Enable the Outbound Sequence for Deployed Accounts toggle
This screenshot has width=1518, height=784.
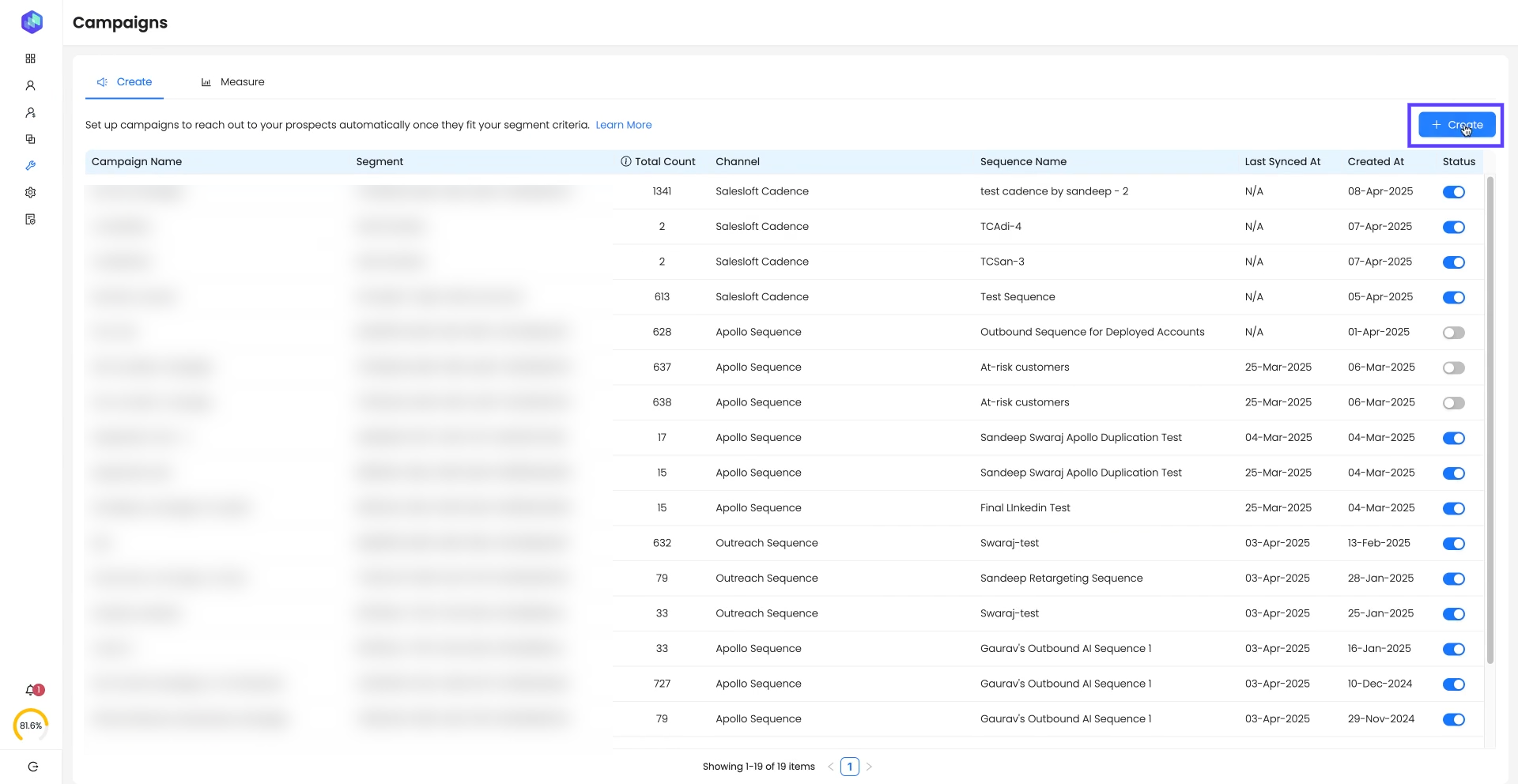tap(1453, 333)
